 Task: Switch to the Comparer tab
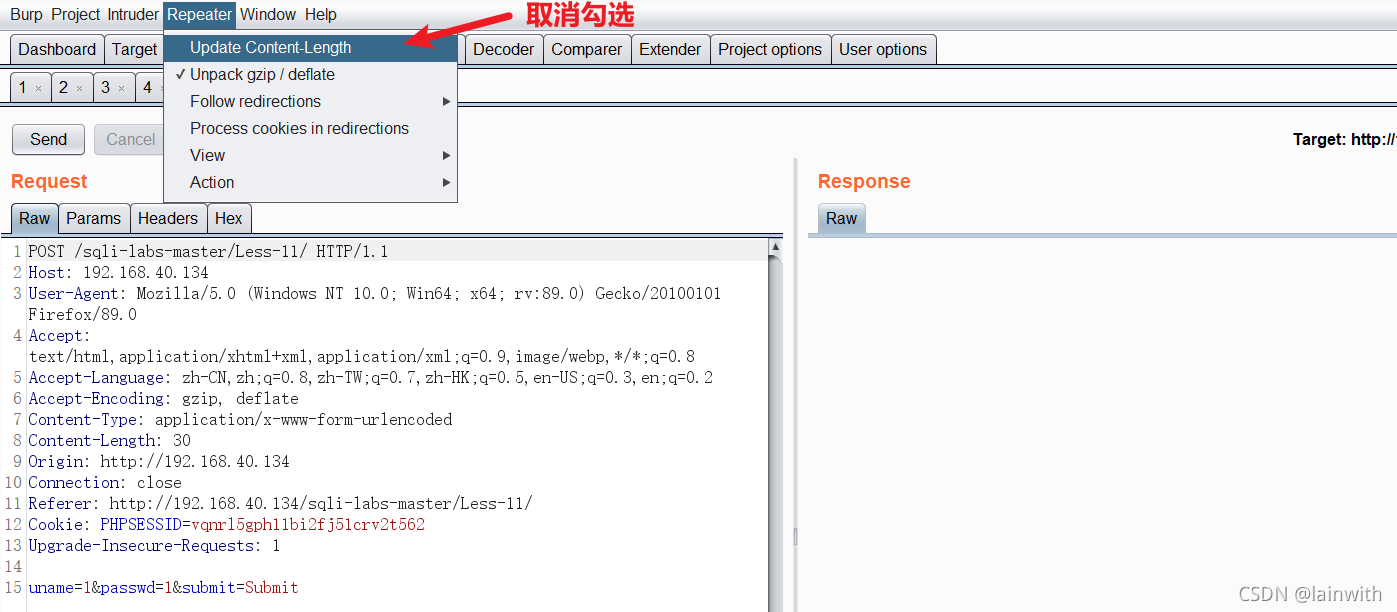click(x=587, y=50)
